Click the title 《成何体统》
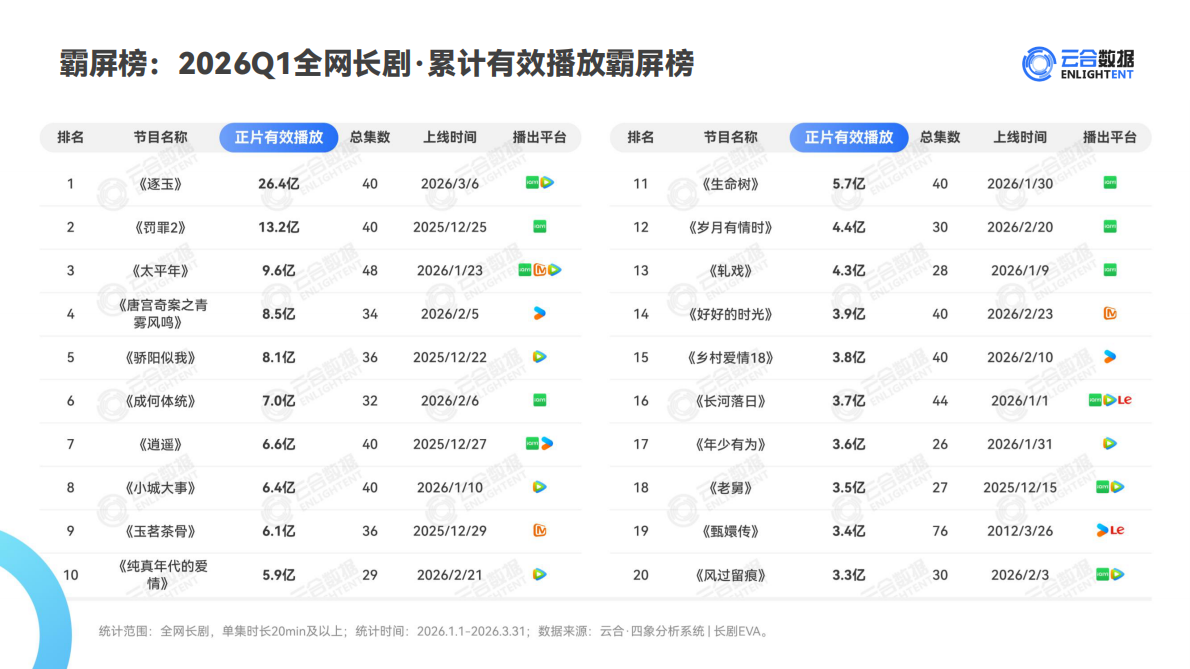This screenshot has width=1190, height=669. 160,400
